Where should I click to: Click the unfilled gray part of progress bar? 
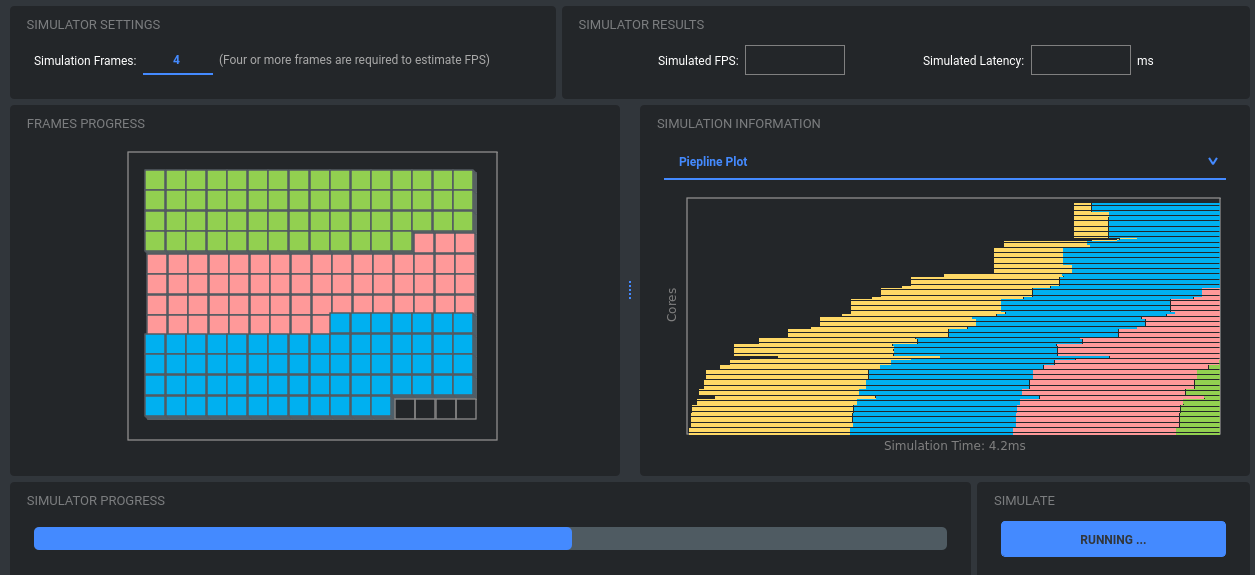[x=758, y=539]
